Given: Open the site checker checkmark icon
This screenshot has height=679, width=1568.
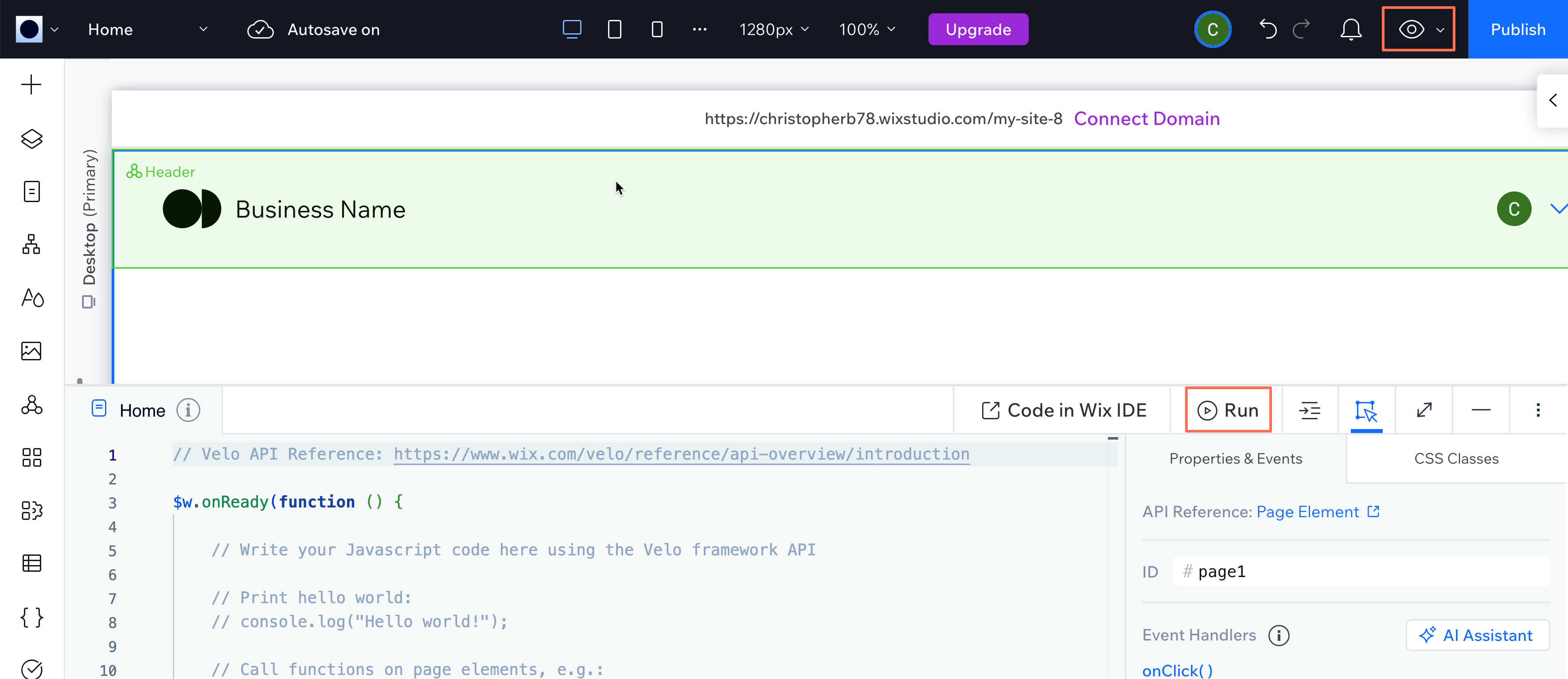Looking at the screenshot, I should [31, 669].
